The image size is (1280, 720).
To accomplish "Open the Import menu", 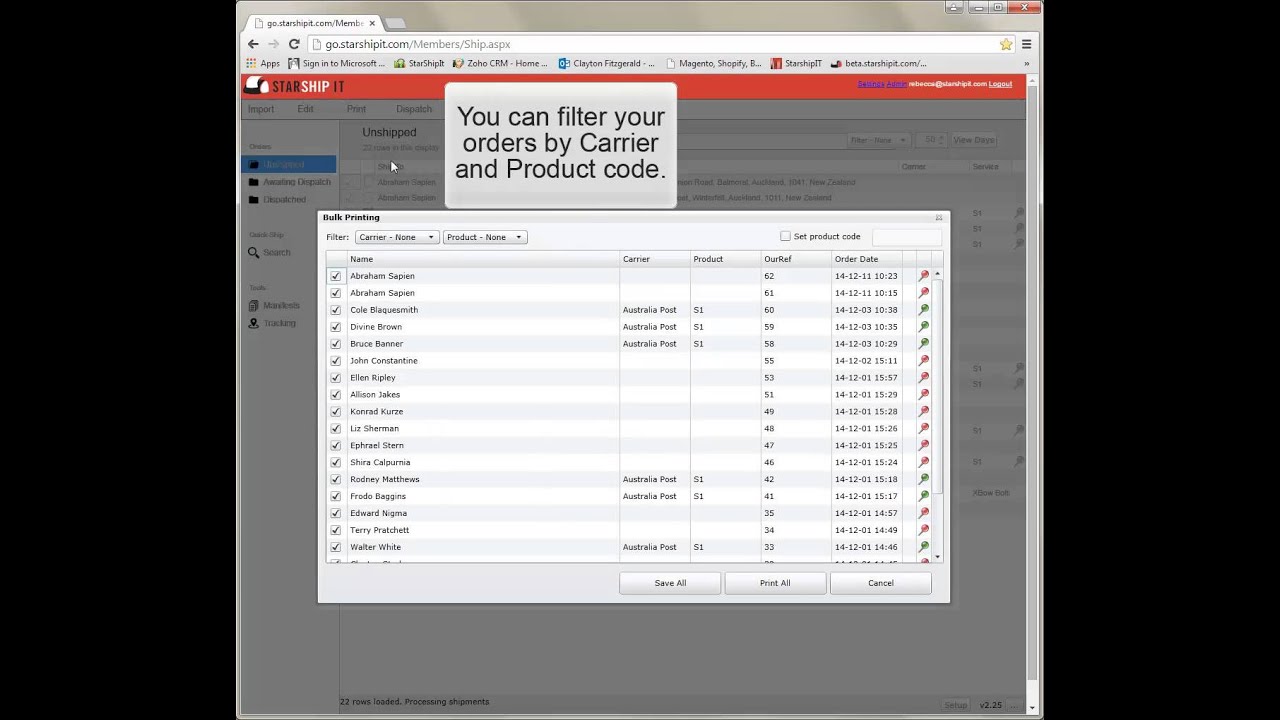I will click(x=261, y=109).
